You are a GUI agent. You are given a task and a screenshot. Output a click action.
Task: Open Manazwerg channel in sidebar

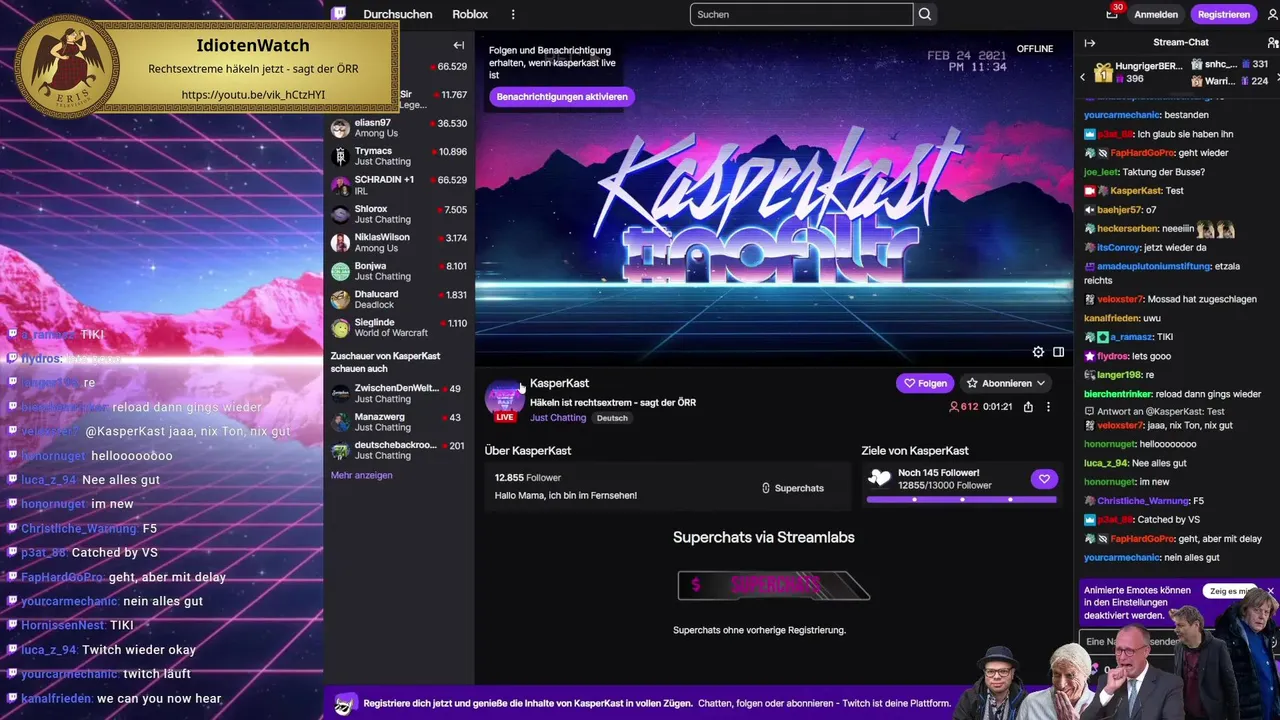(x=399, y=422)
